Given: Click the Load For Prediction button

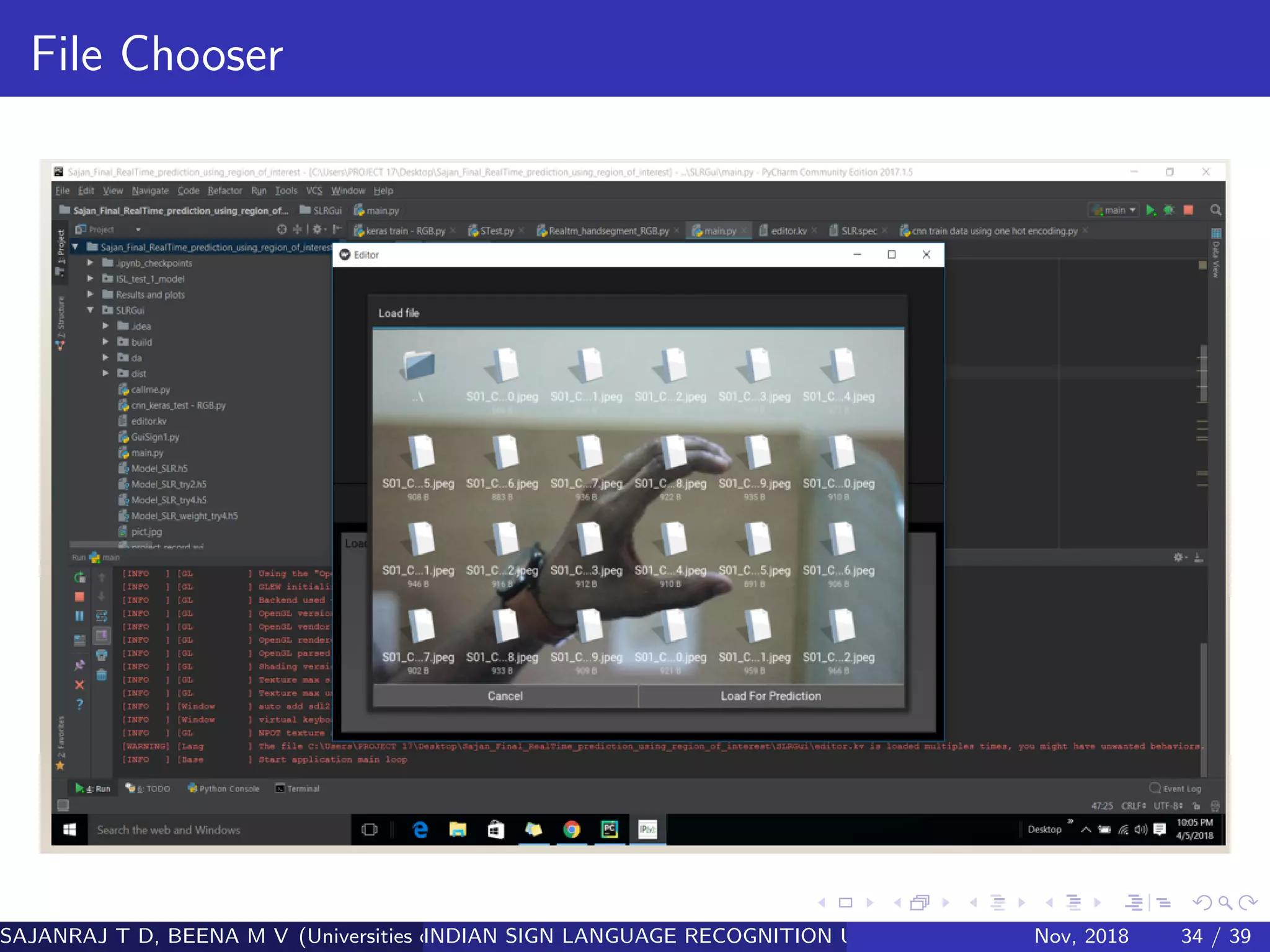Looking at the screenshot, I should tap(770, 696).
